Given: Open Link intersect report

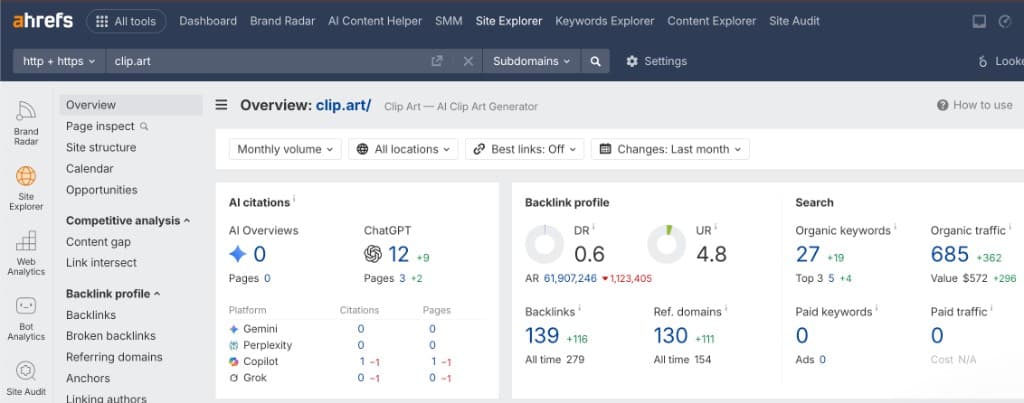Looking at the screenshot, I should pyautogui.click(x=101, y=263).
